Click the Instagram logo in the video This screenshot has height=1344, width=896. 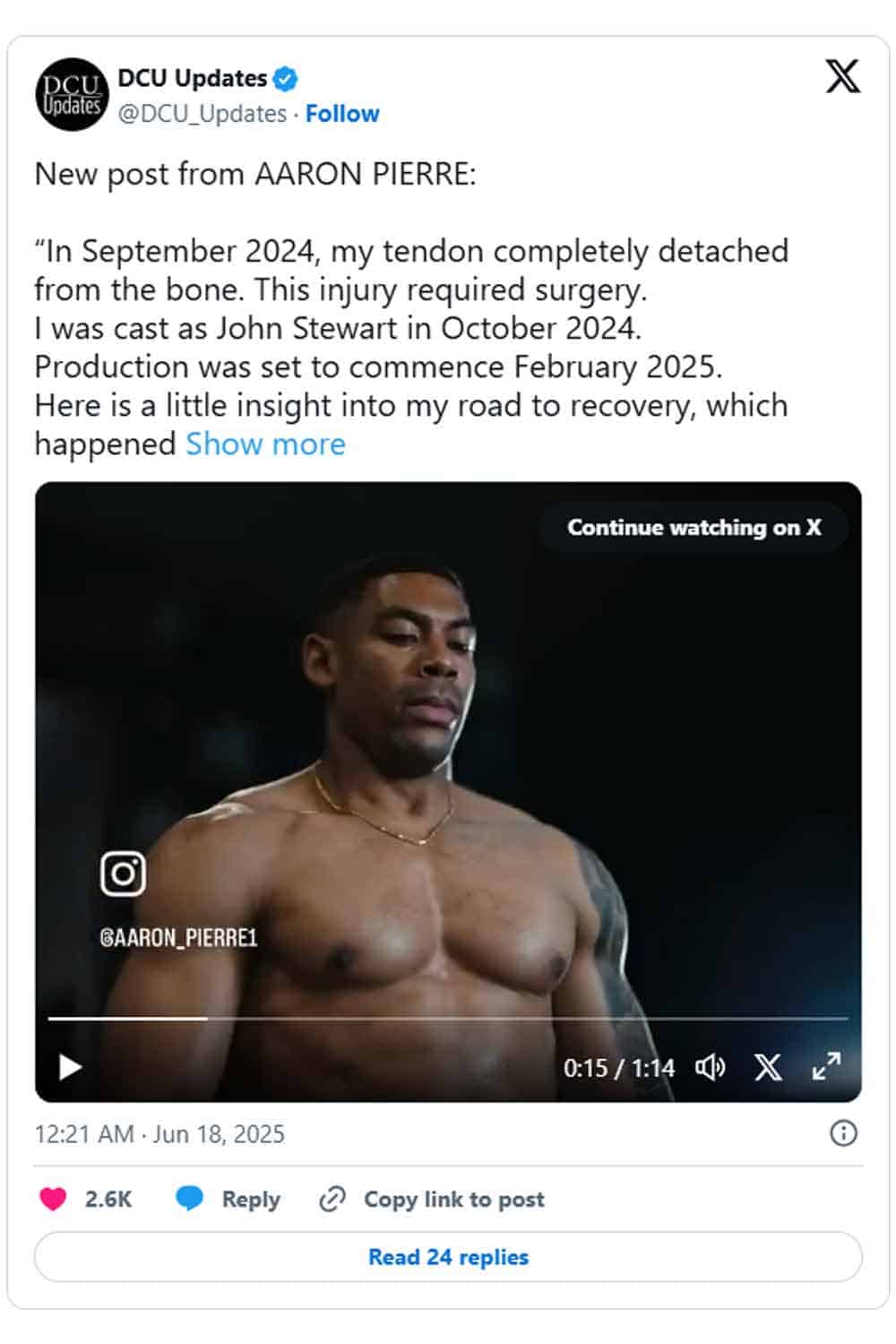click(123, 873)
